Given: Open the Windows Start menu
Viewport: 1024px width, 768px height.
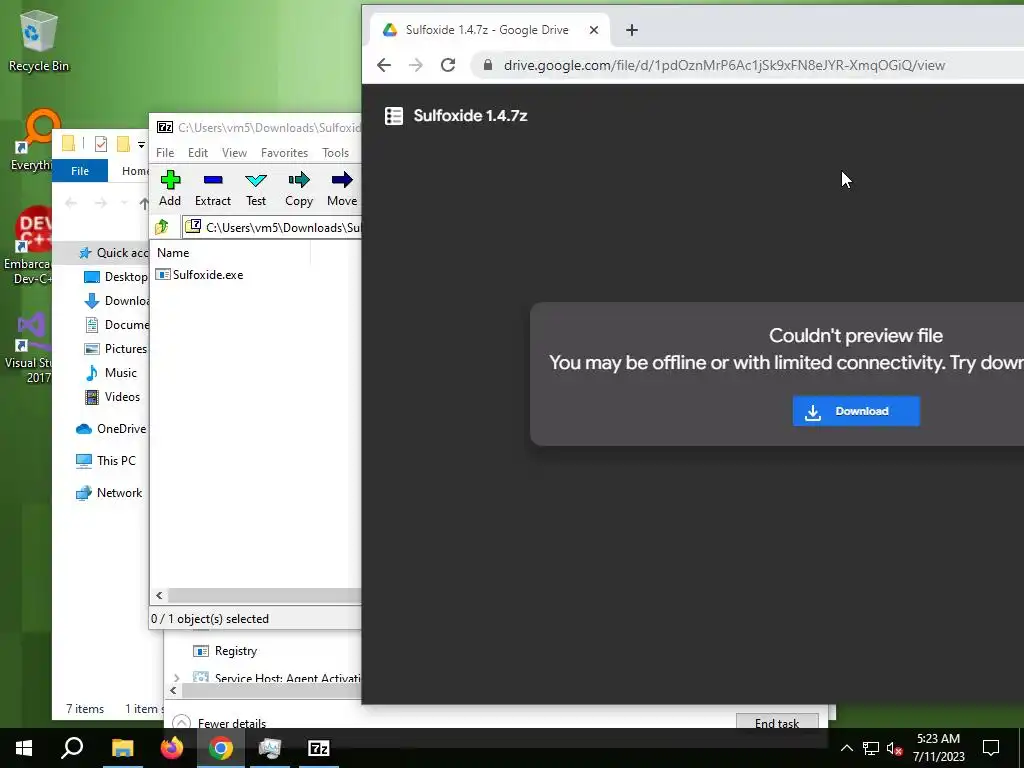Looking at the screenshot, I should [x=24, y=748].
